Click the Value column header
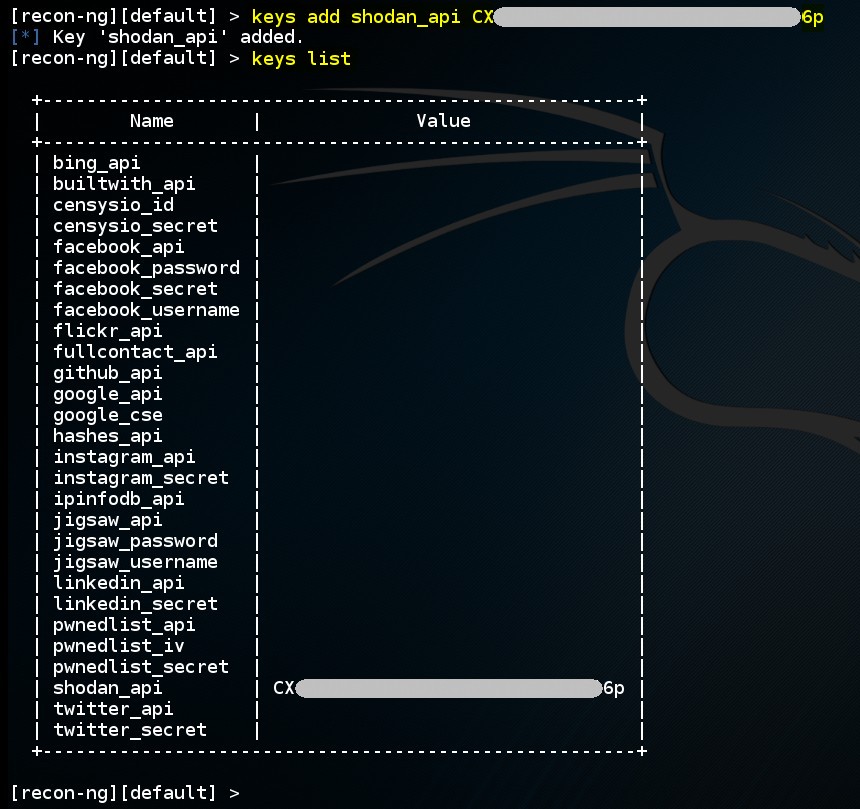The height and width of the screenshot is (809, 860). pyautogui.click(x=443, y=121)
